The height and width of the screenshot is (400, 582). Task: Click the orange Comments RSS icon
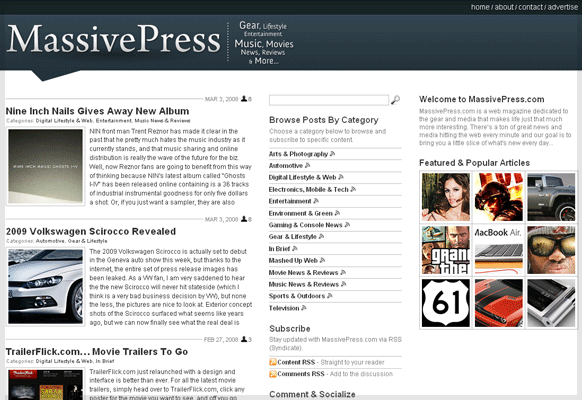pos(273,374)
